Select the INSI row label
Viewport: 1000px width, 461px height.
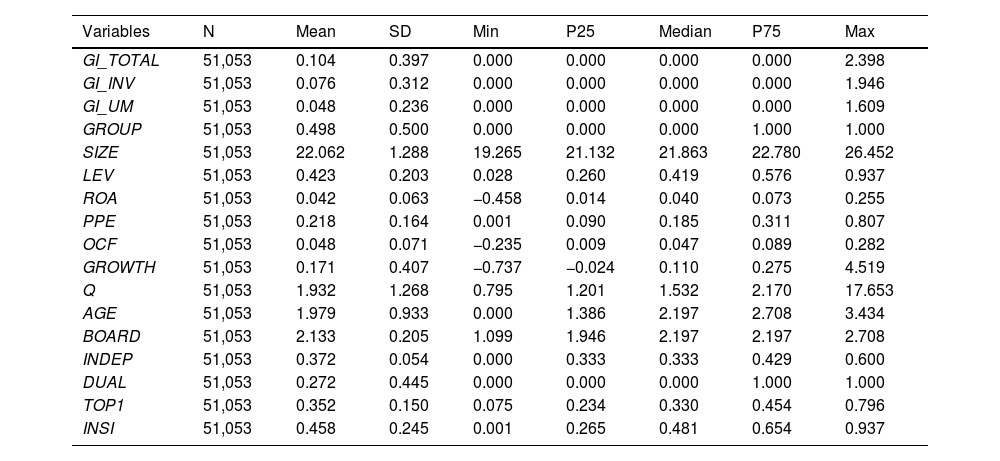pos(99,429)
